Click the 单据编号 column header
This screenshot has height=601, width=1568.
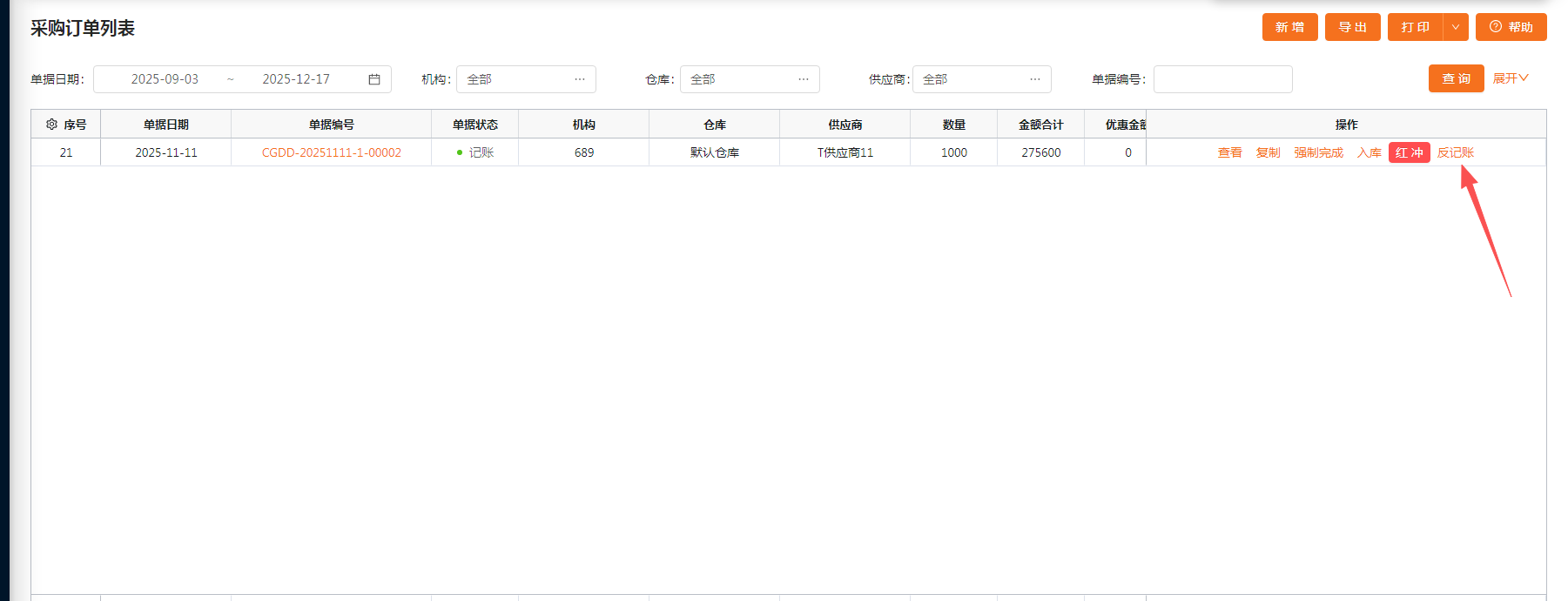pyautogui.click(x=332, y=125)
